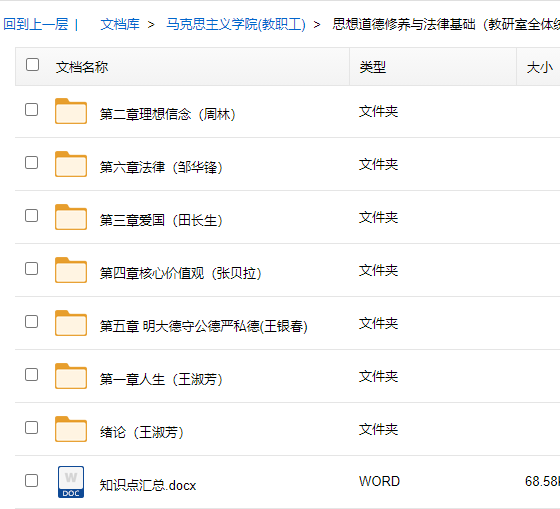Open the 第六章法律 folder icon
560x509 pixels.
[71, 164]
